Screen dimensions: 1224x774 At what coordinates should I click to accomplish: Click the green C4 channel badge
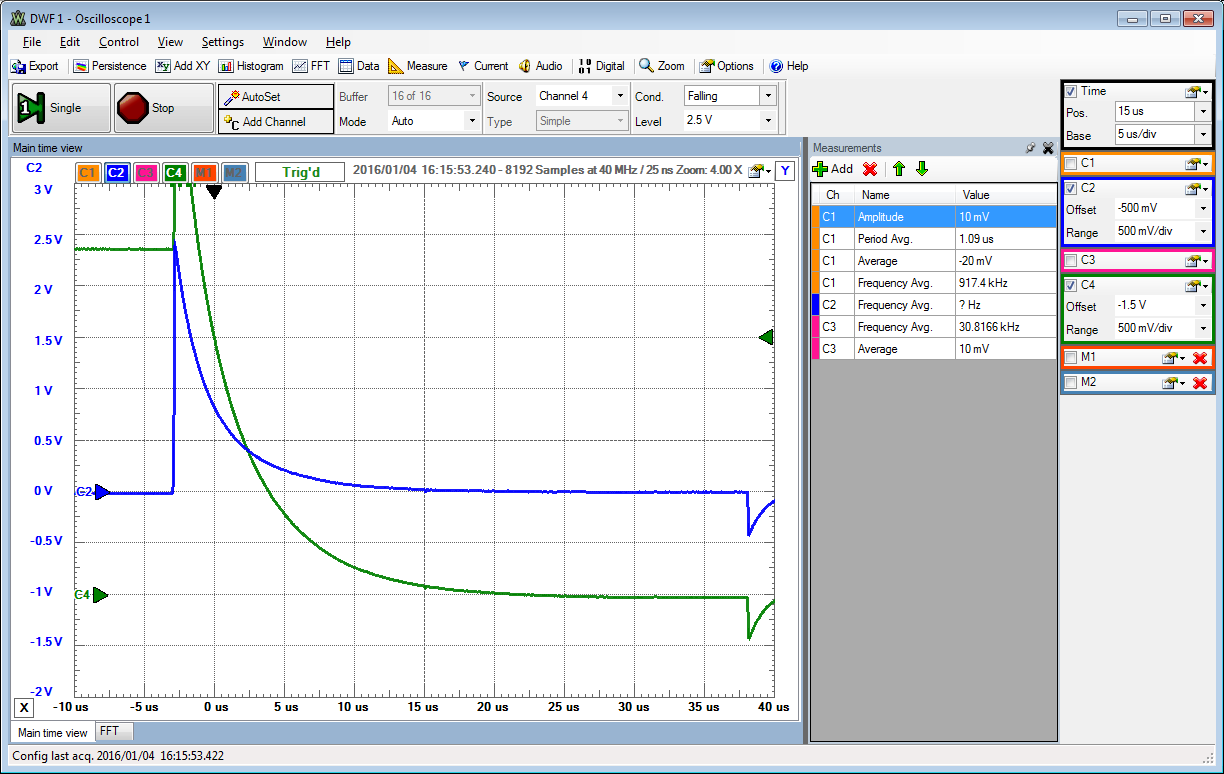pyautogui.click(x=174, y=172)
